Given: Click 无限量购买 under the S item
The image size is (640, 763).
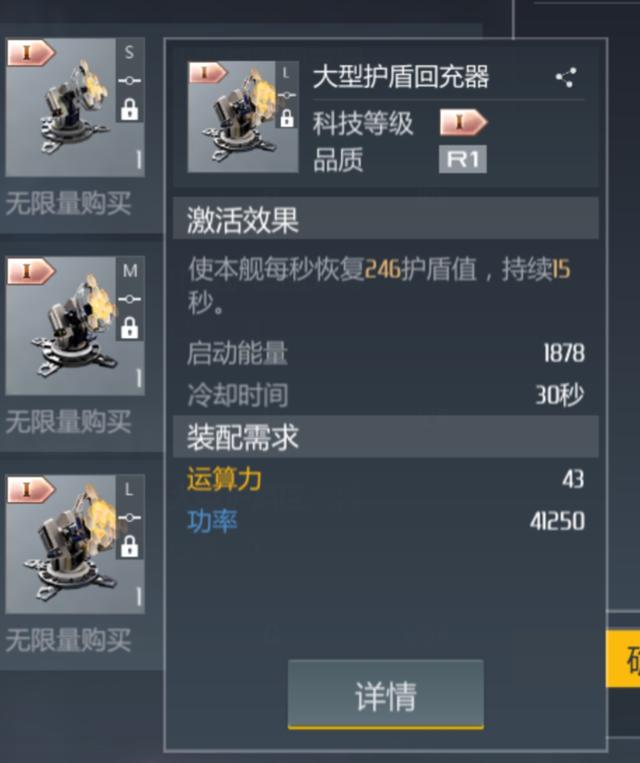Looking at the screenshot, I should pyautogui.click(x=68, y=203).
